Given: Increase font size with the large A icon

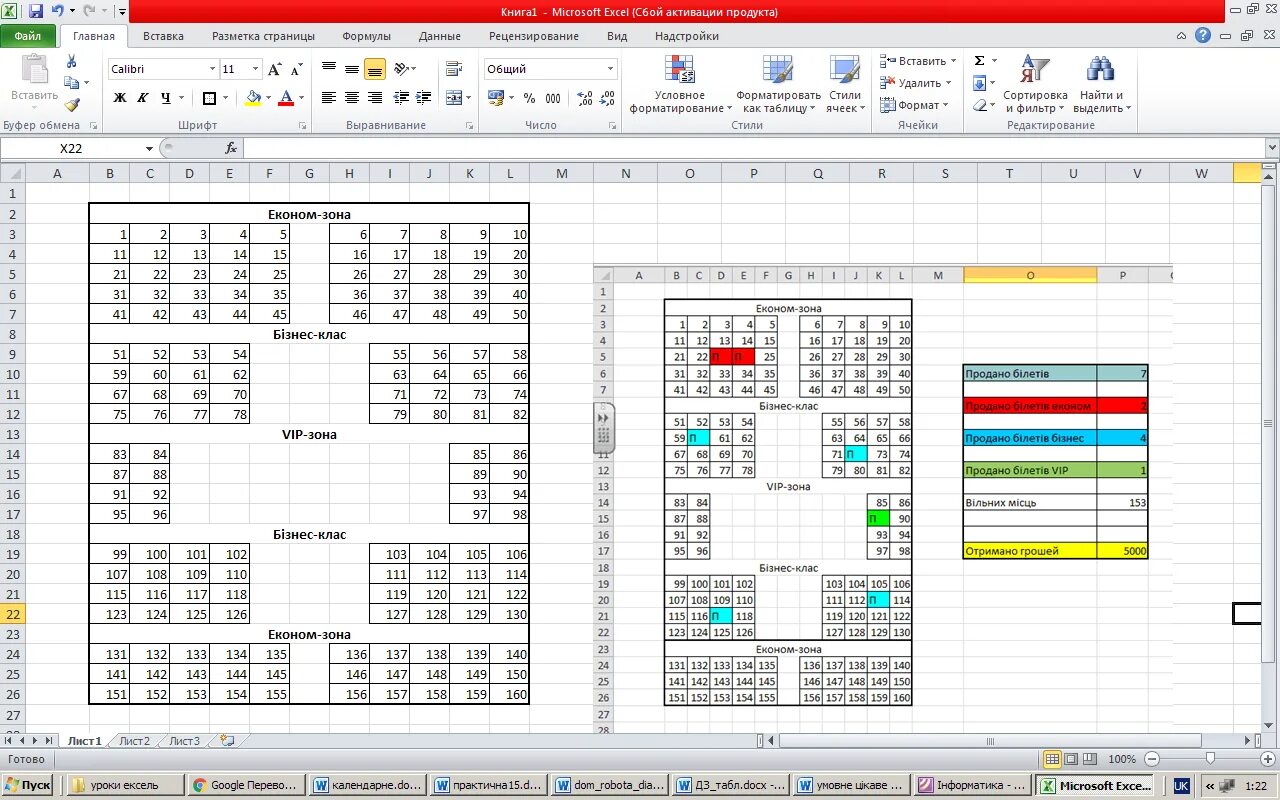Looking at the screenshot, I should pos(275,69).
